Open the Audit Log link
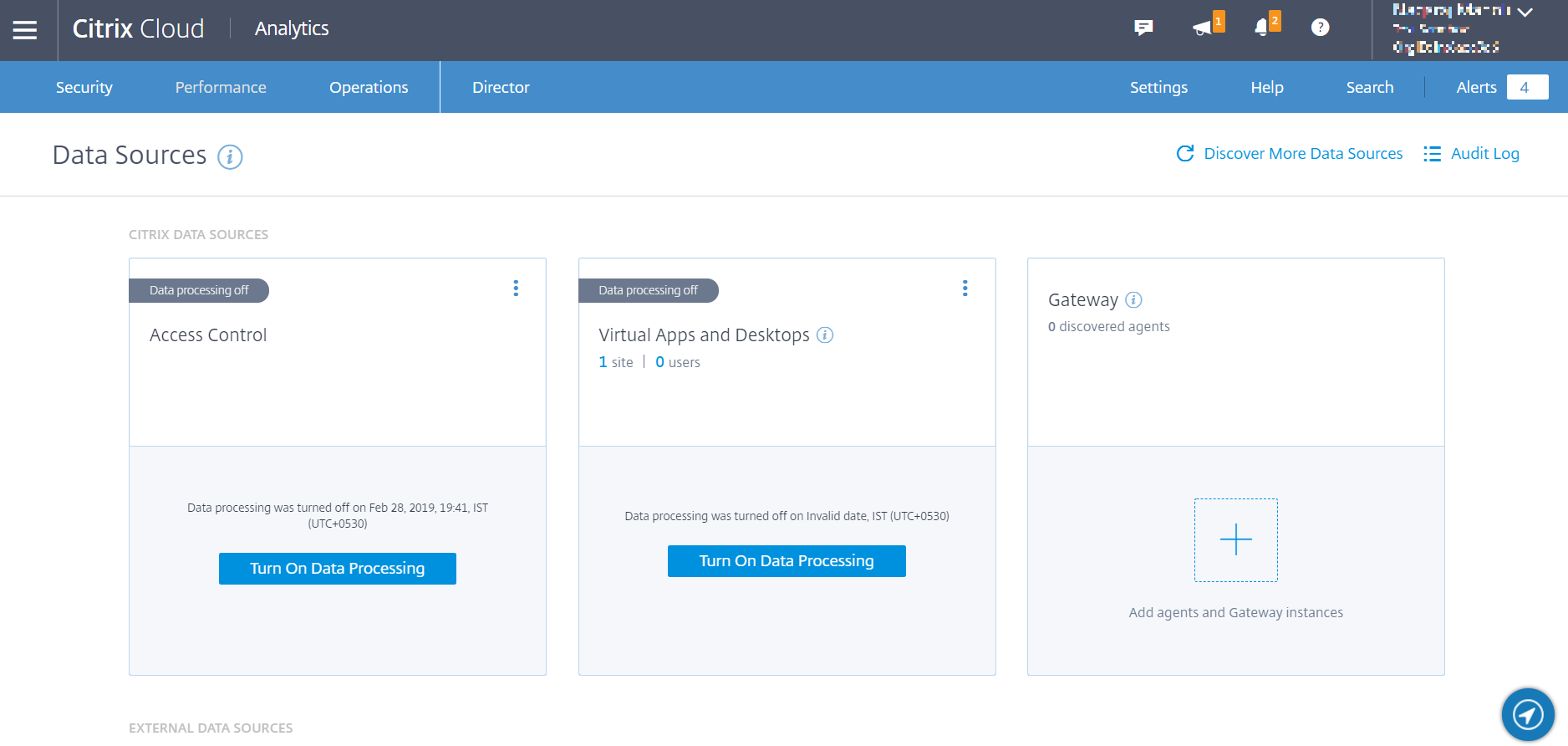 tap(1485, 153)
